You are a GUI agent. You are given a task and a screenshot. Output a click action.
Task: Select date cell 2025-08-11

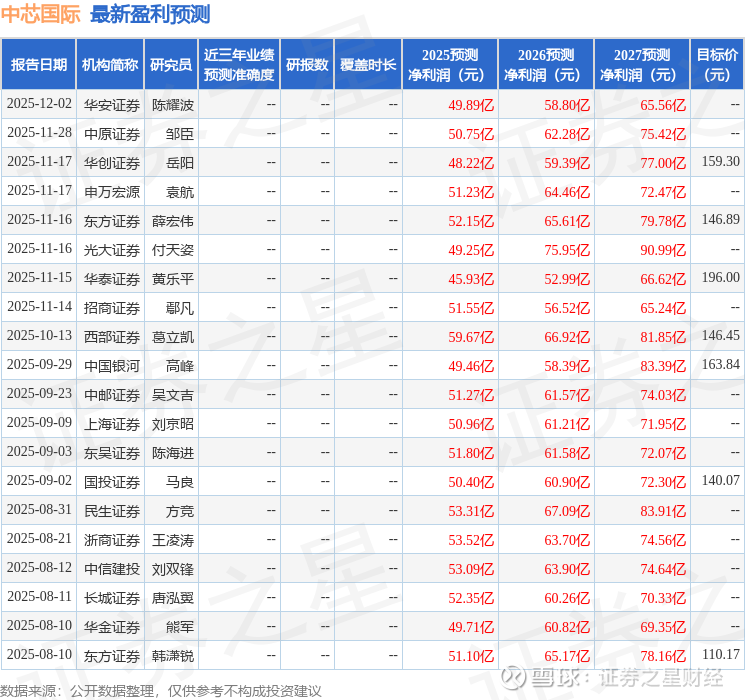coord(39,596)
